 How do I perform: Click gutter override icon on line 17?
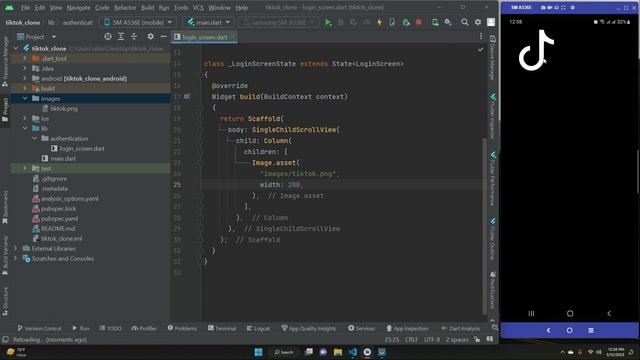(187, 97)
